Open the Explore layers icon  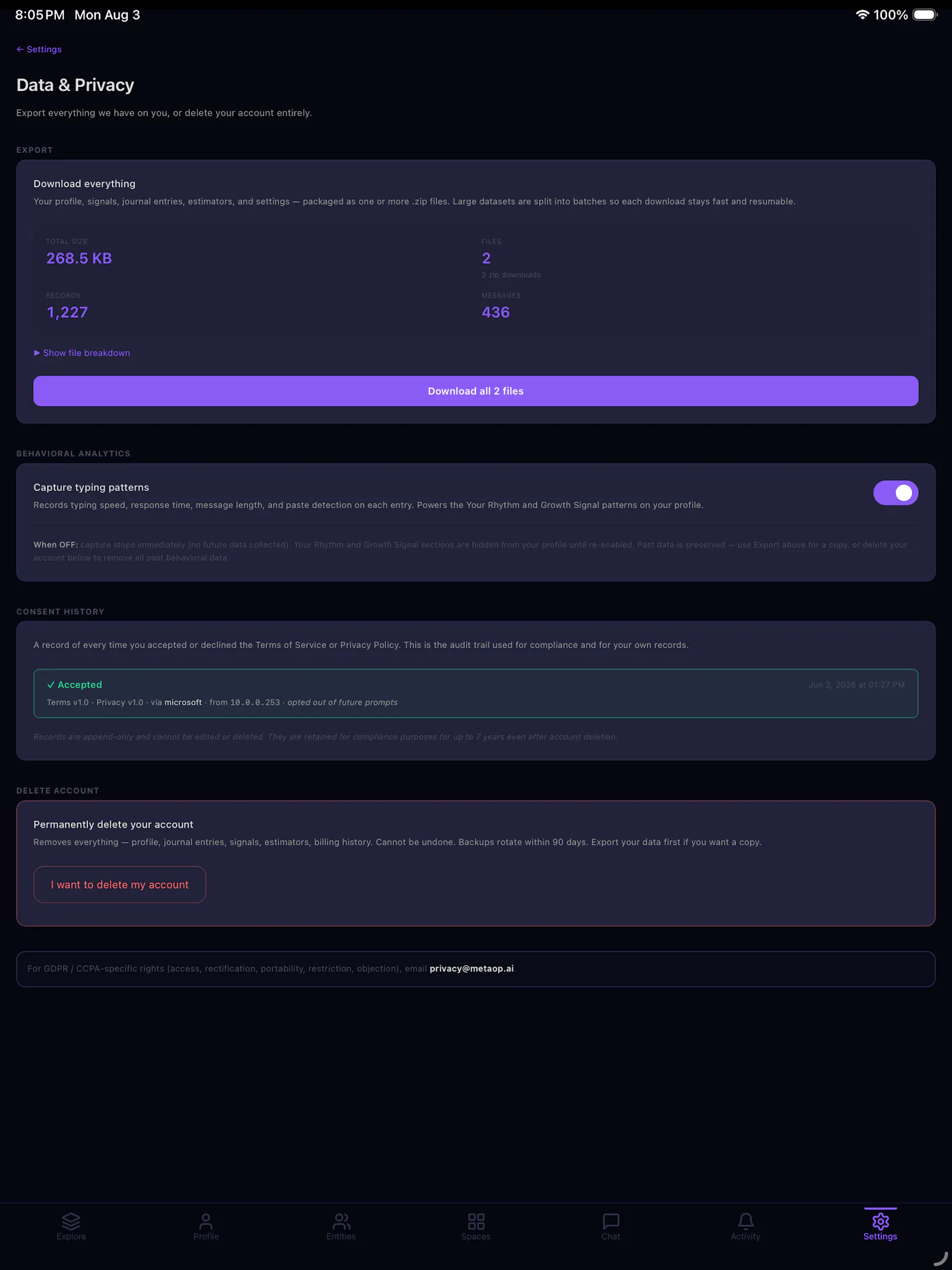pos(71,1221)
